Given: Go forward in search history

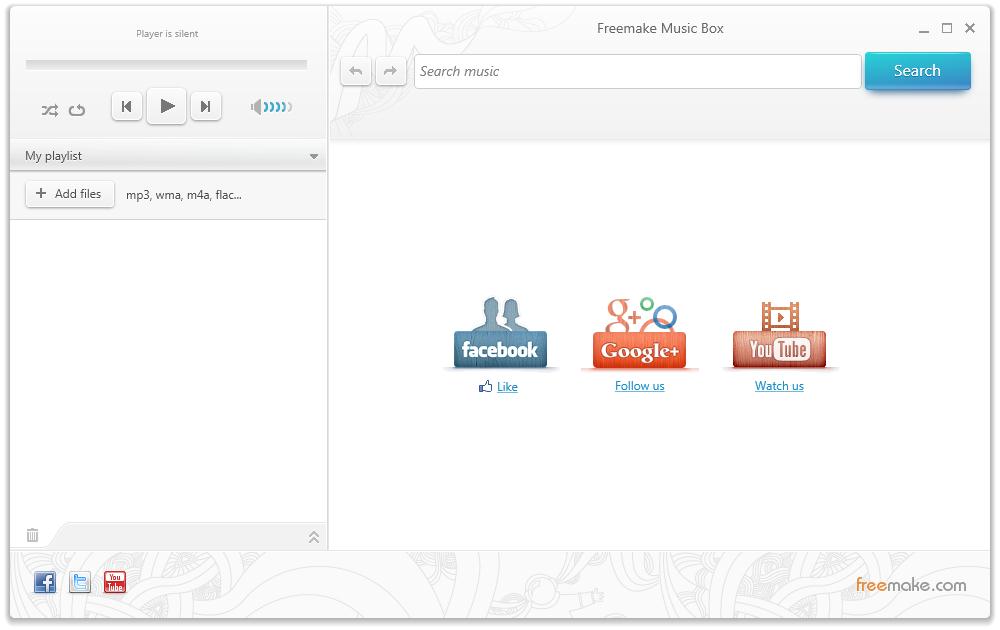Looking at the screenshot, I should (x=390, y=71).
